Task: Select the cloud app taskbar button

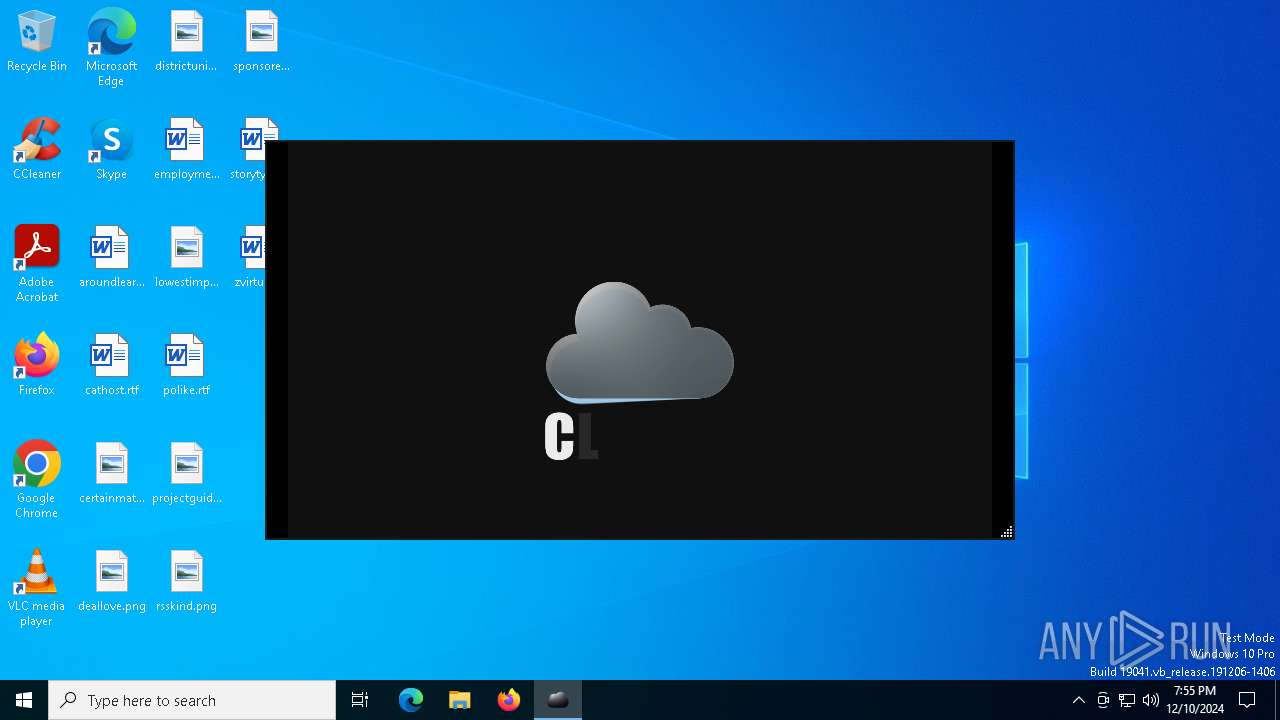Action: pos(558,700)
